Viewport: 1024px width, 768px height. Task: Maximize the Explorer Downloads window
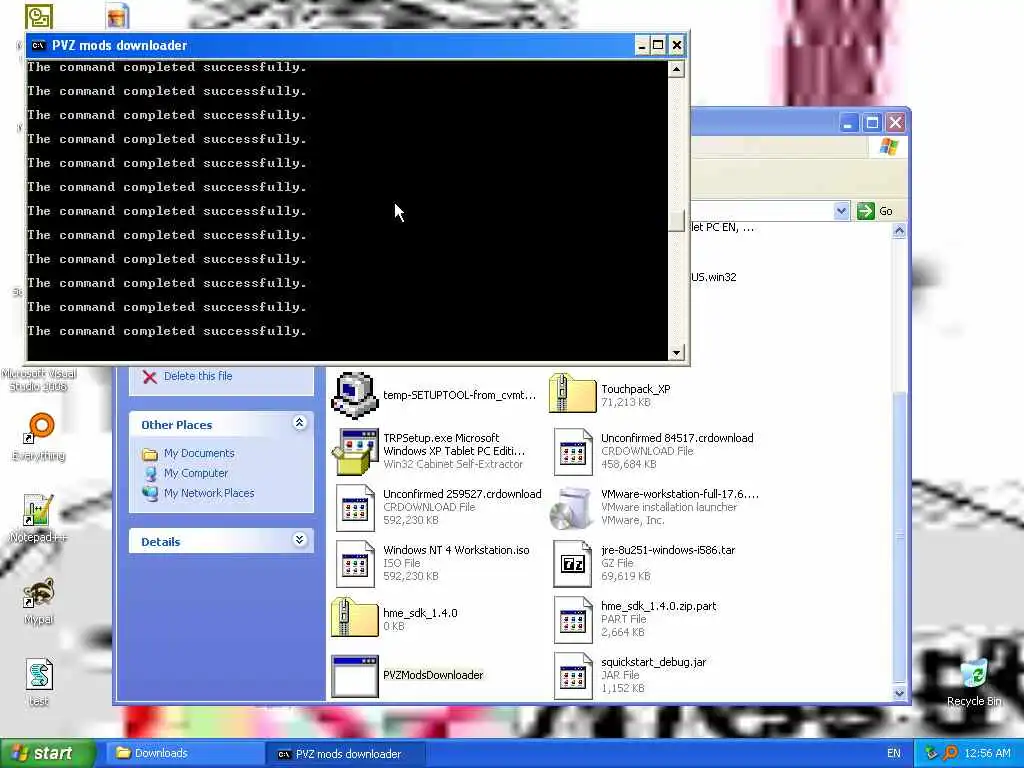click(x=872, y=123)
